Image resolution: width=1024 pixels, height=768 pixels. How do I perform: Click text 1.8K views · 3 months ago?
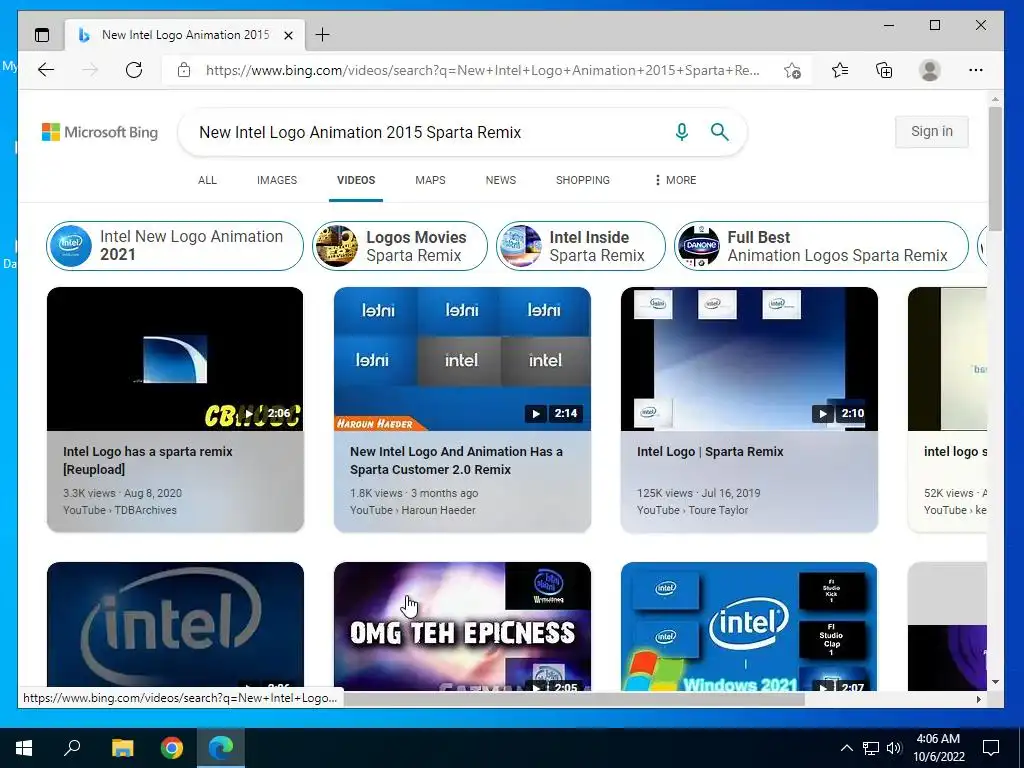point(414,493)
